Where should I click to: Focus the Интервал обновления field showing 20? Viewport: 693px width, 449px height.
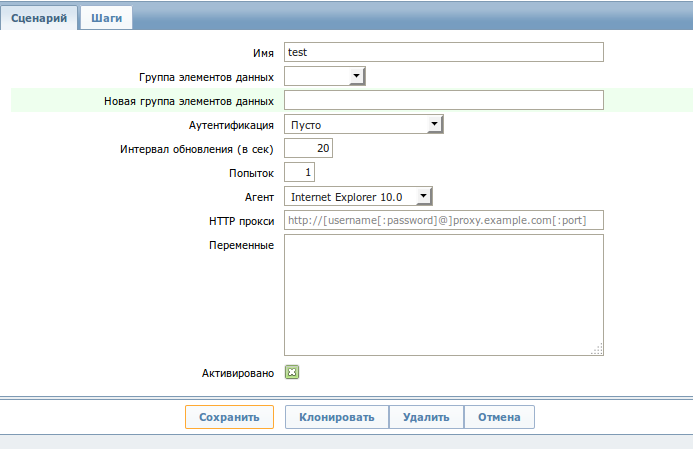tap(308, 148)
